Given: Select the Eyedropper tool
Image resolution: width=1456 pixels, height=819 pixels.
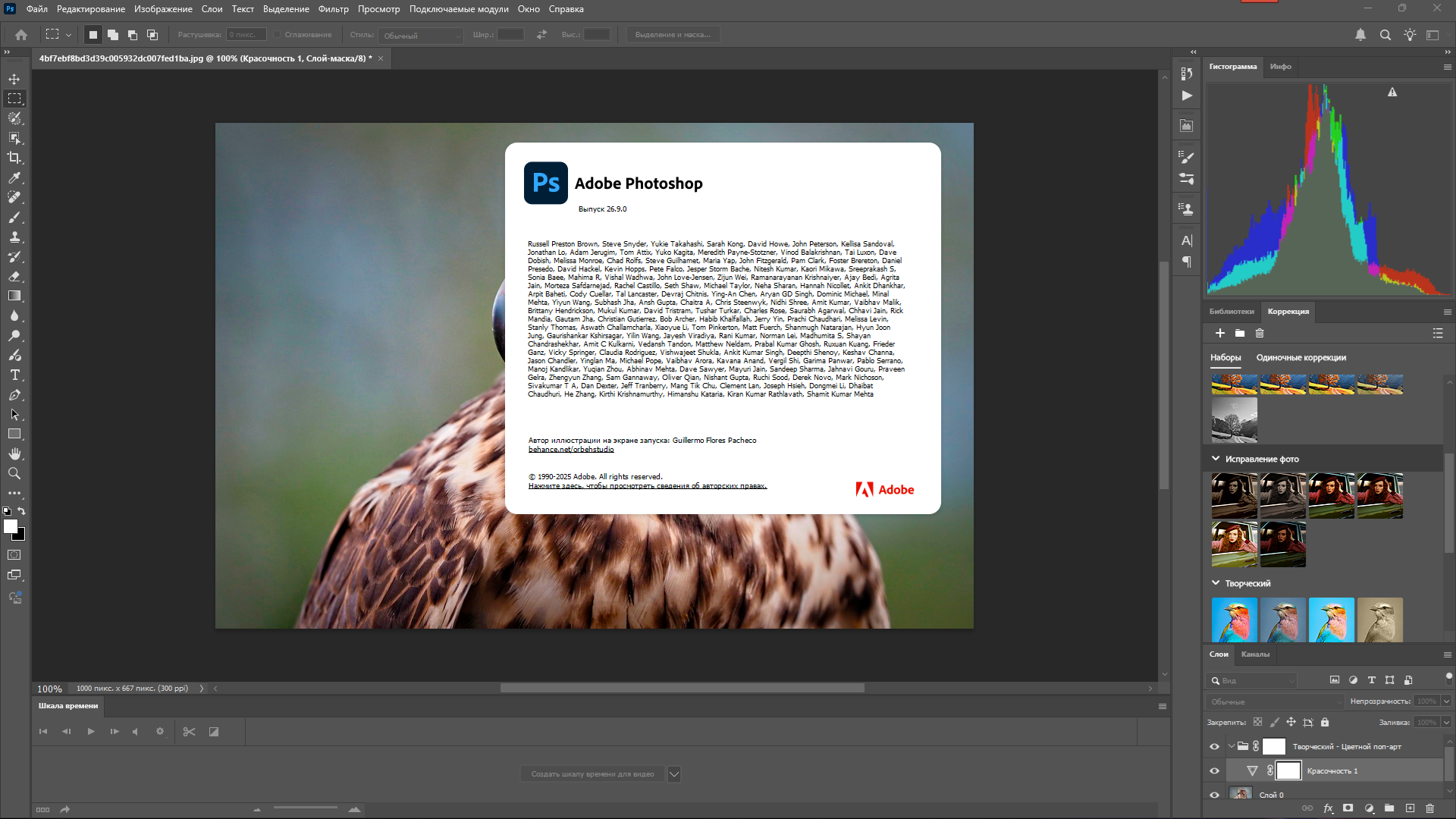Looking at the screenshot, I should coord(14,177).
